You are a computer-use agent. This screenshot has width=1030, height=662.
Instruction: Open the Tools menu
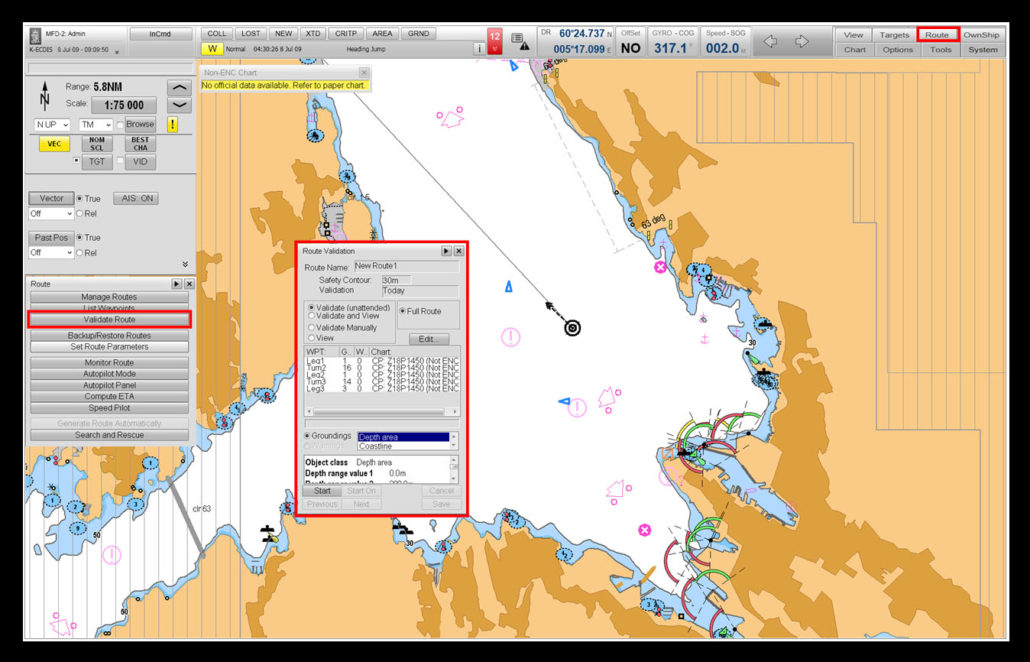[x=941, y=50]
